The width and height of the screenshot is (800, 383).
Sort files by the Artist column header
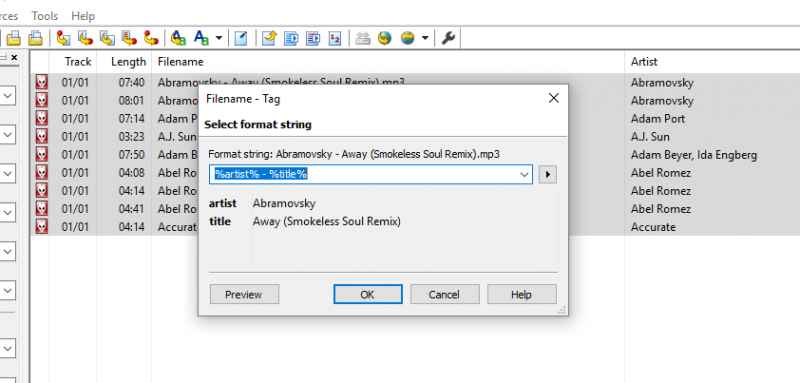(x=712, y=62)
